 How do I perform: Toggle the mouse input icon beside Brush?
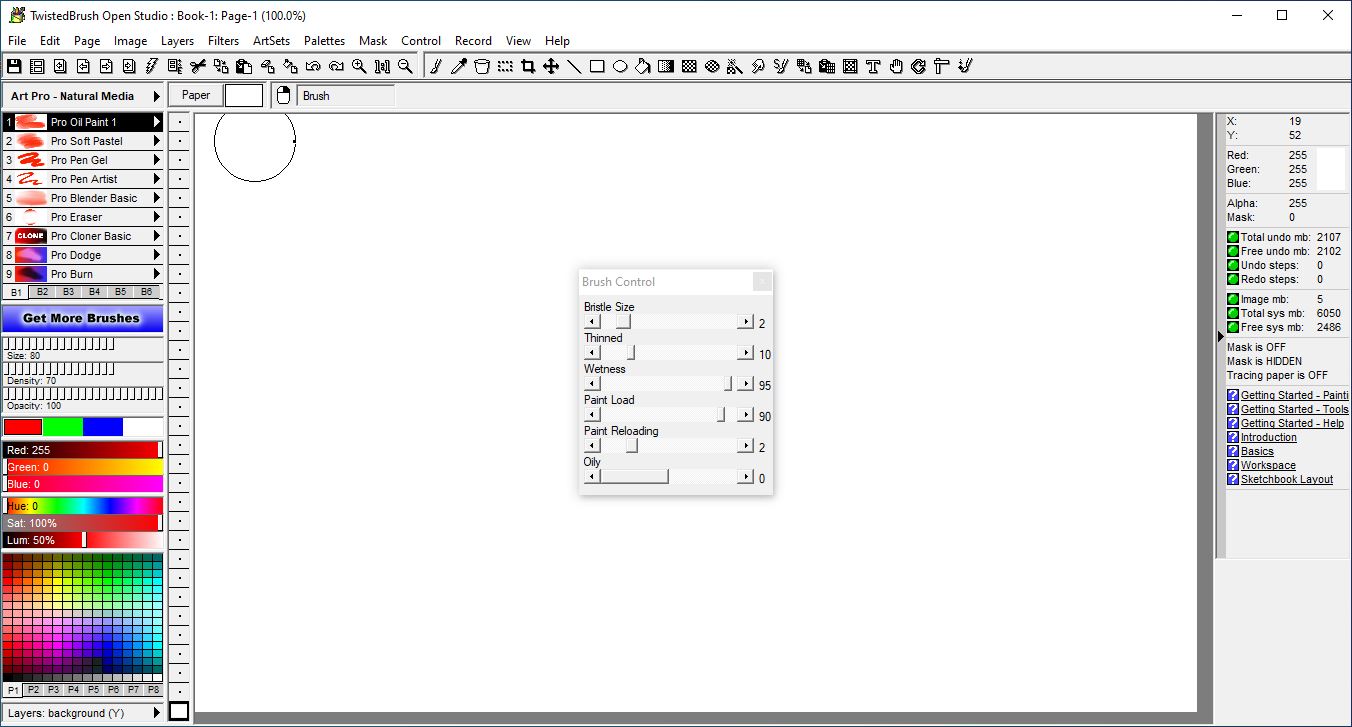click(x=283, y=95)
